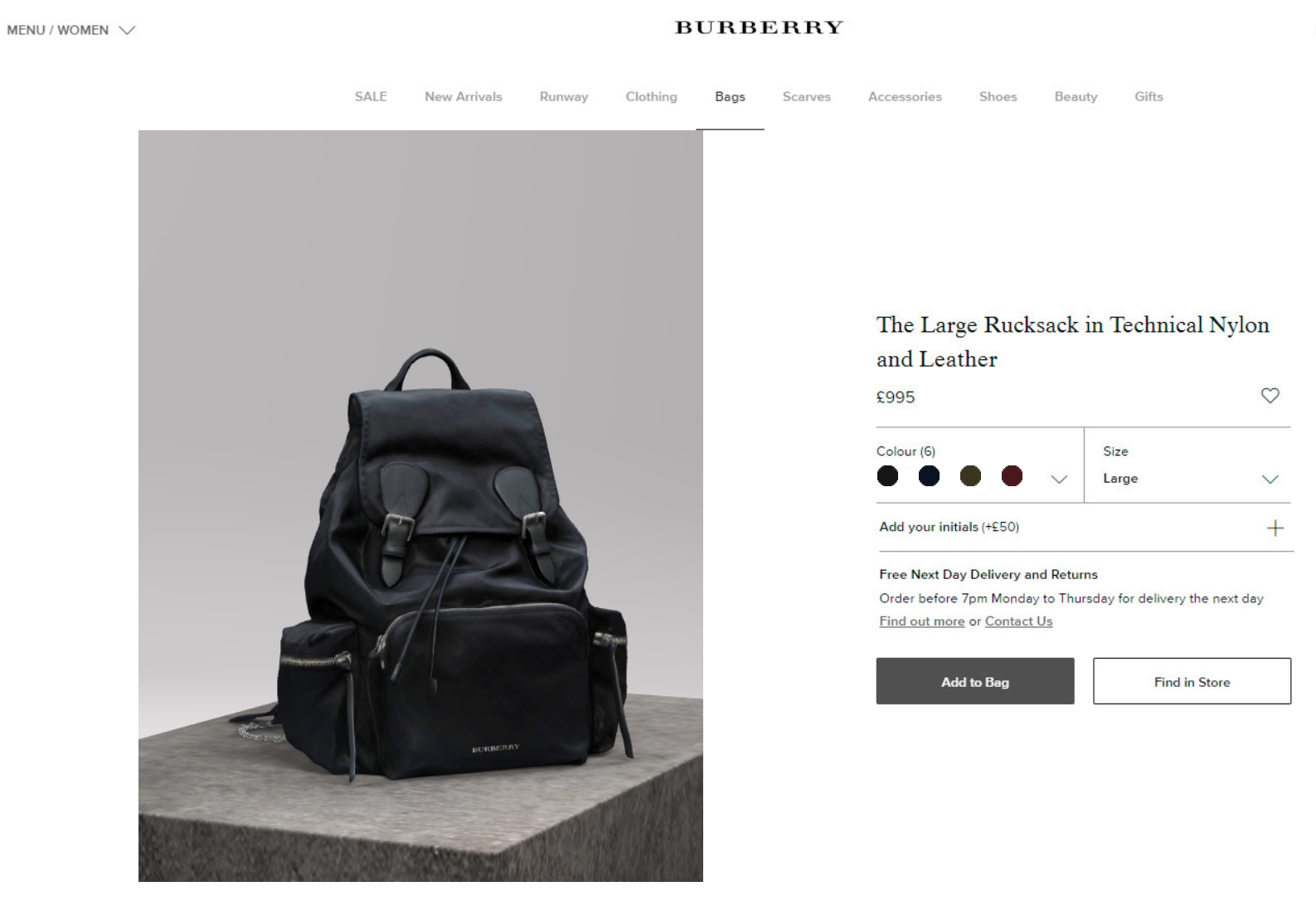Click the Add to Bag button
This screenshot has width=1316, height=901.
click(975, 681)
